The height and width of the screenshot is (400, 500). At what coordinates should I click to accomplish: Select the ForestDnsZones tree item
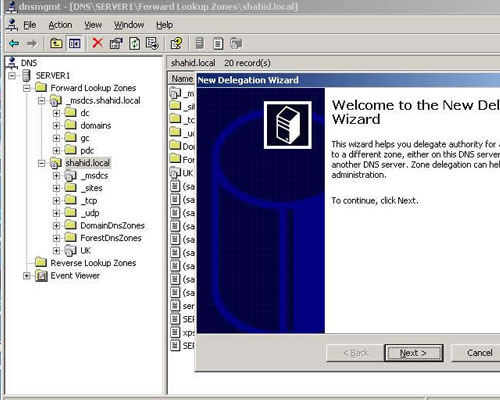pyautogui.click(x=111, y=238)
